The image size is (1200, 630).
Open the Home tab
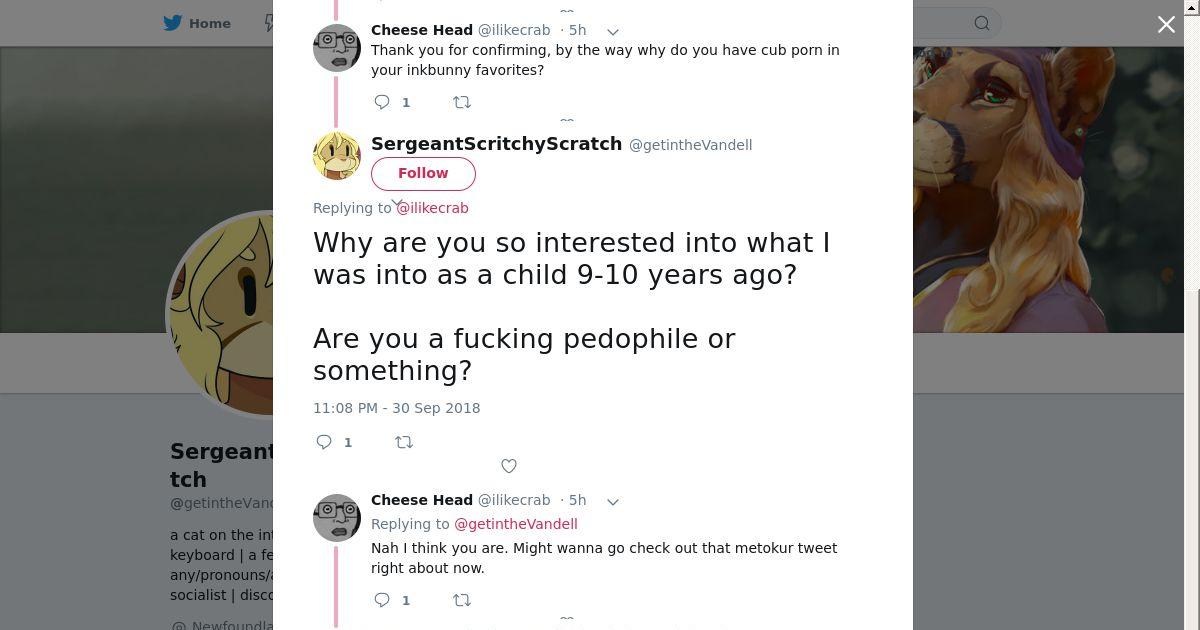[198, 23]
